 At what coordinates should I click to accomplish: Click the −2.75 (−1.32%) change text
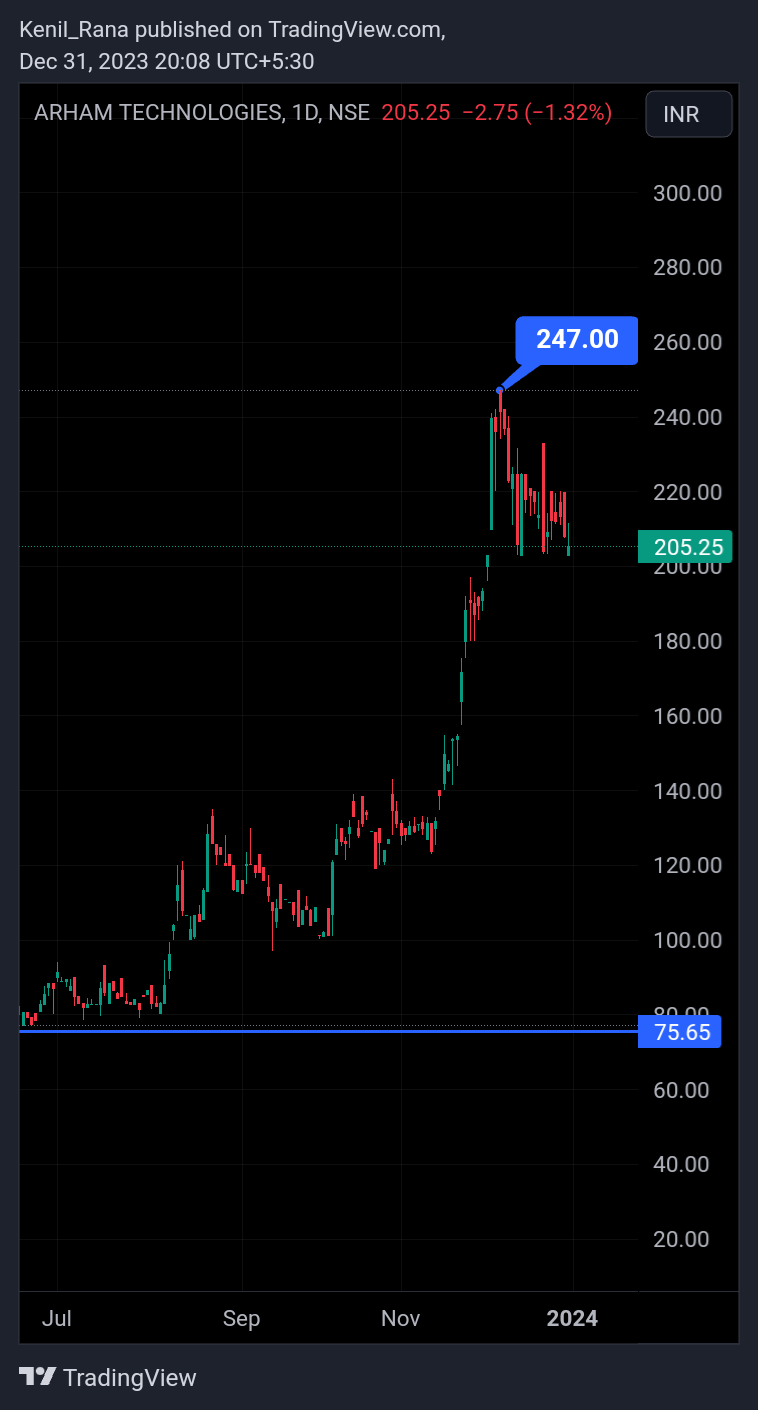coord(537,113)
